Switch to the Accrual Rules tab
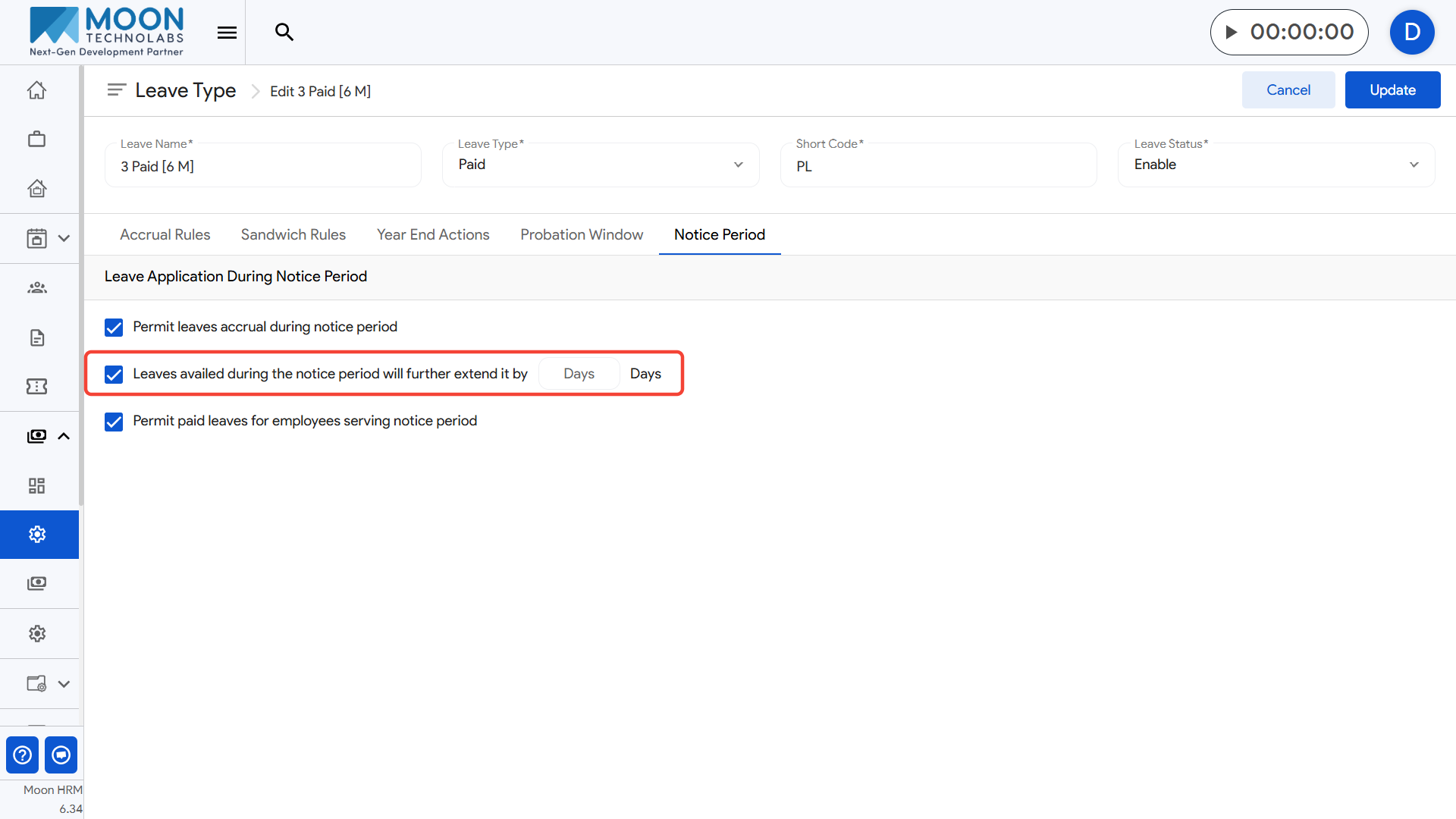 pos(165,234)
